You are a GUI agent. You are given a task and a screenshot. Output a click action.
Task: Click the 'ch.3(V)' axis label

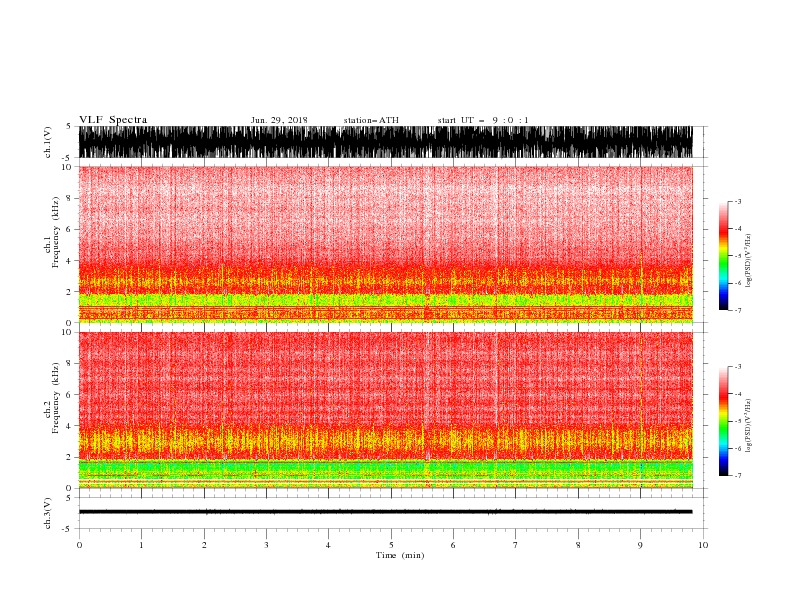pos(48,513)
